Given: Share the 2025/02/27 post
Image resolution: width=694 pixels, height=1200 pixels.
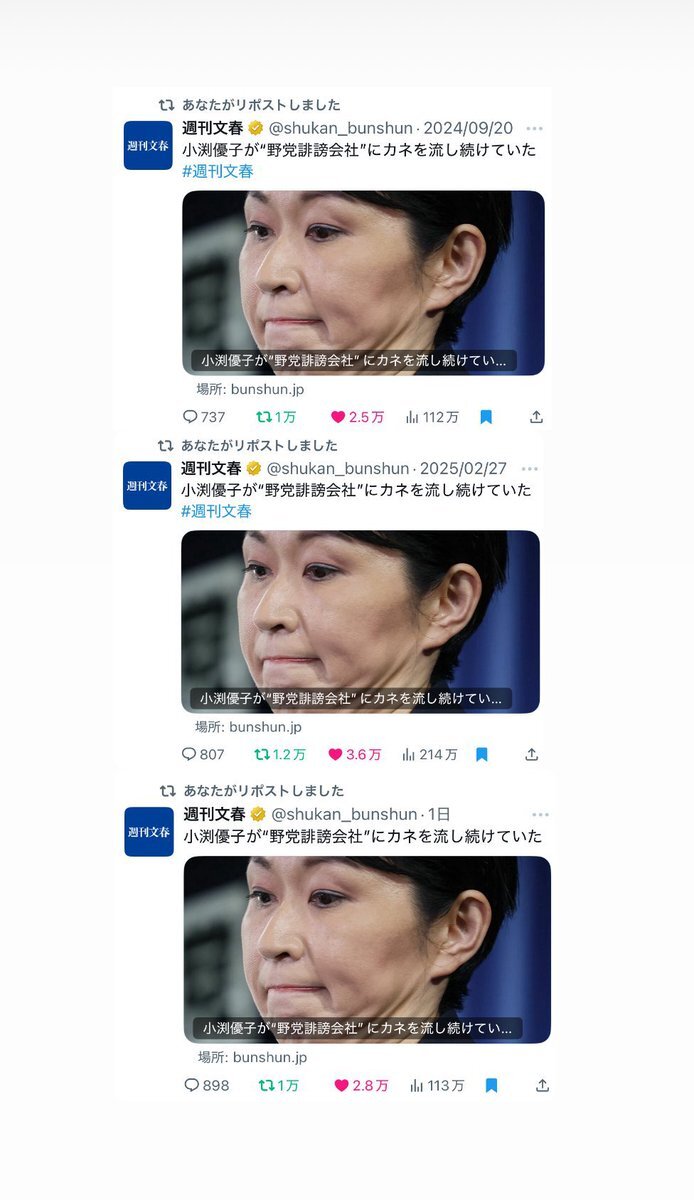Looking at the screenshot, I should (532, 755).
